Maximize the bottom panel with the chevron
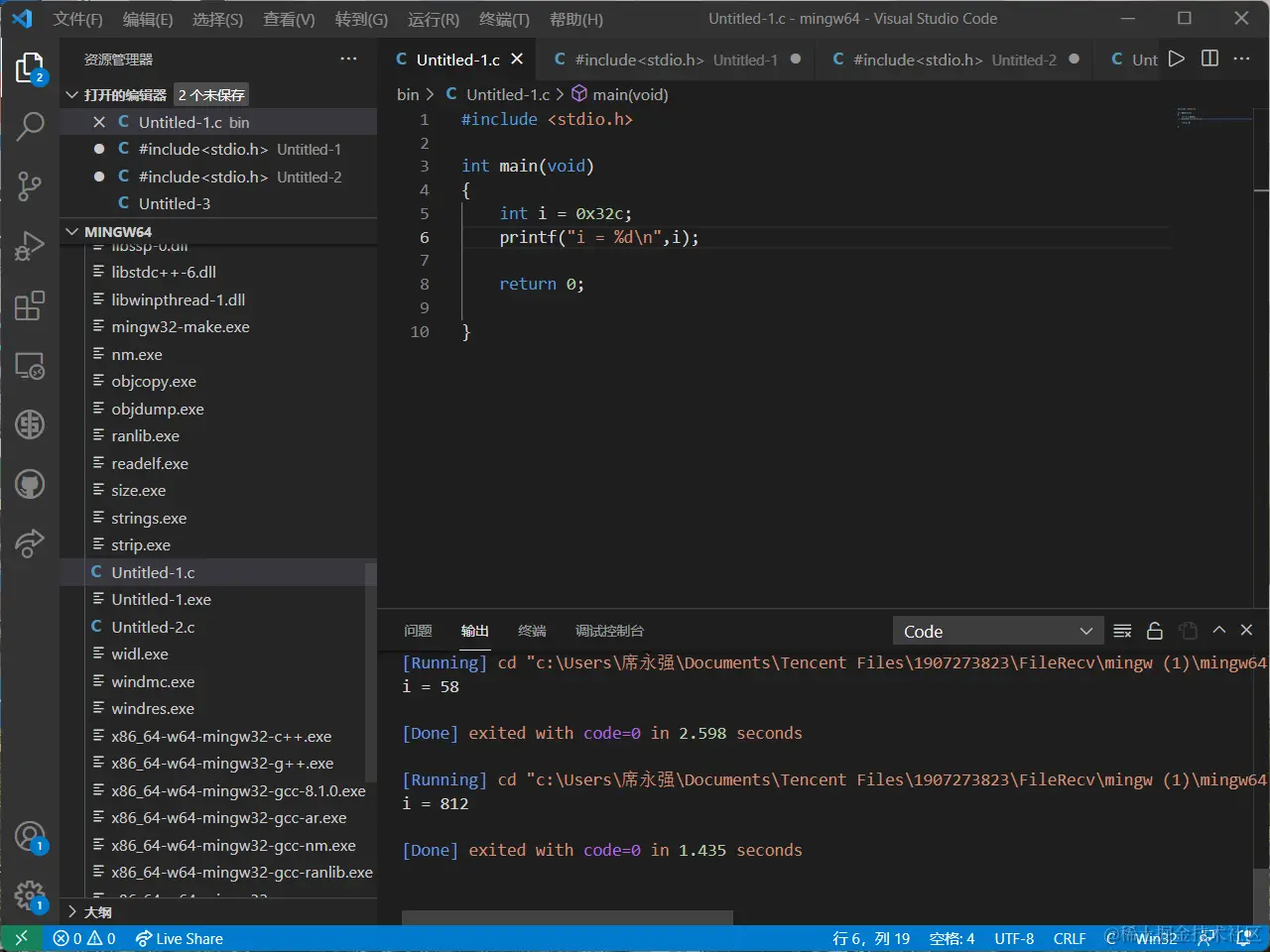 click(1219, 631)
